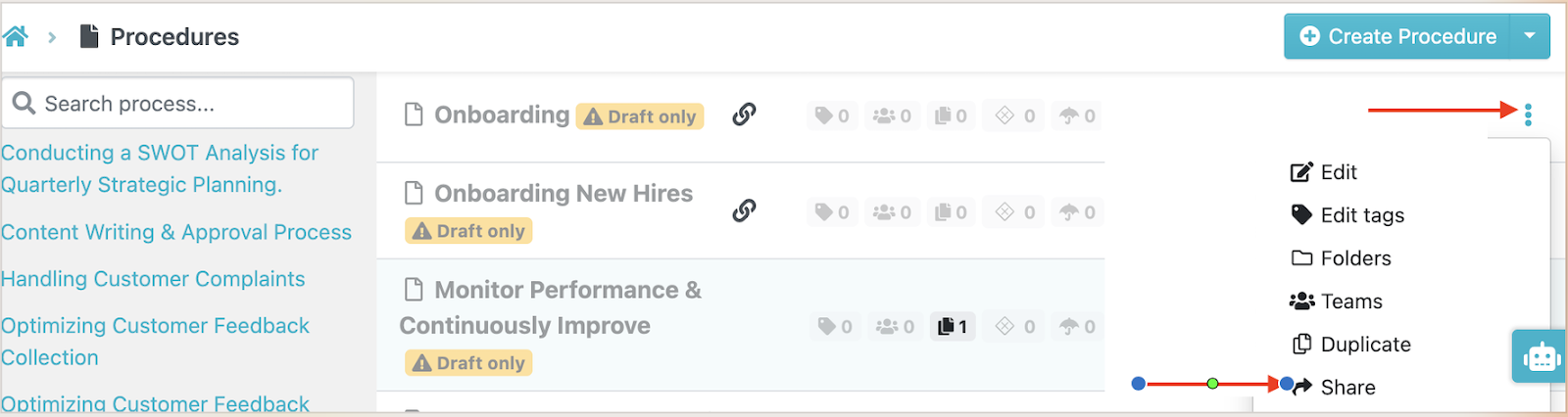Expand the Create Procedure dropdown arrow
This screenshot has height=417, width=1568.
[1530, 36]
